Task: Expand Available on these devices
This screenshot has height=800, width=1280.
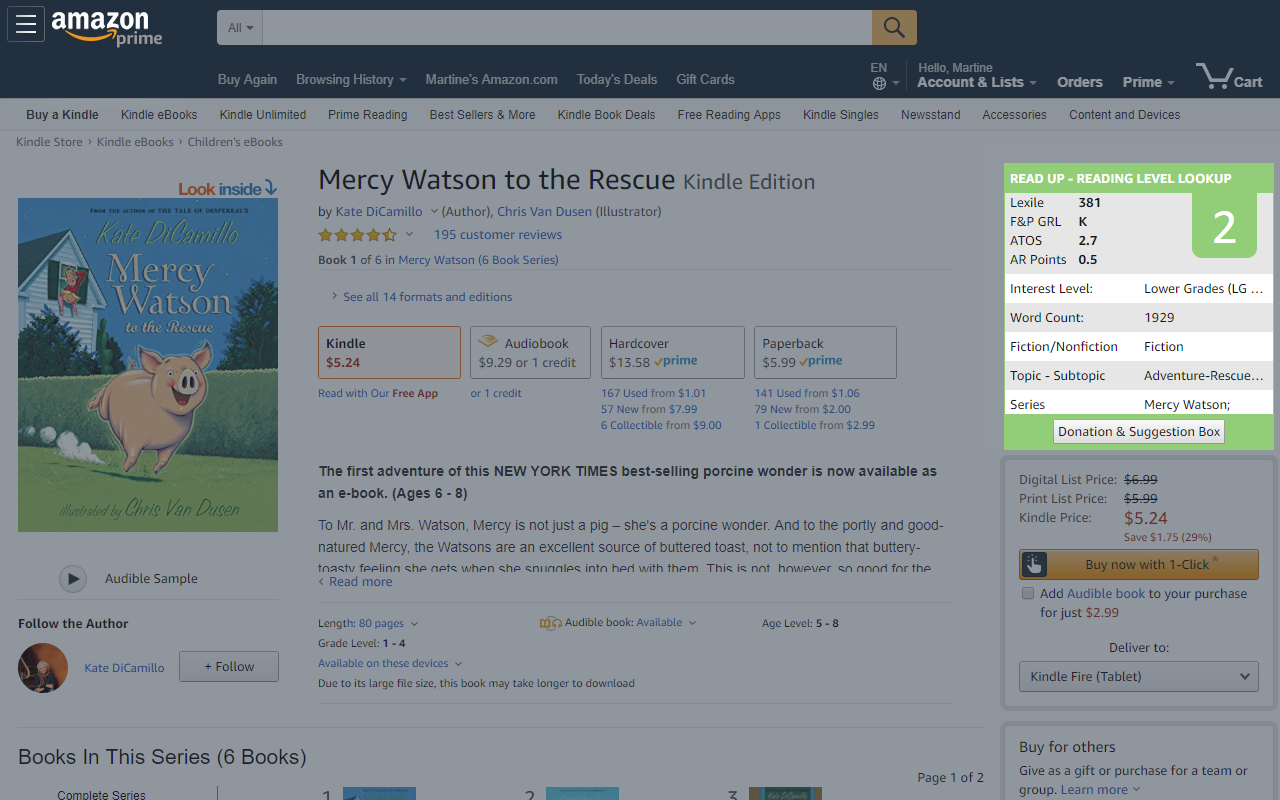Action: click(390, 663)
